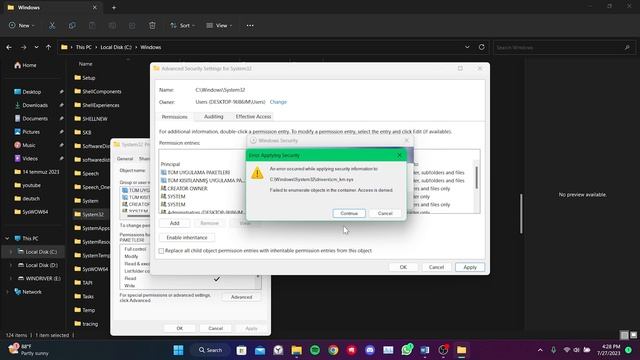640x360 pixels.
Task: Click the Change owner link
Action: click(x=278, y=102)
